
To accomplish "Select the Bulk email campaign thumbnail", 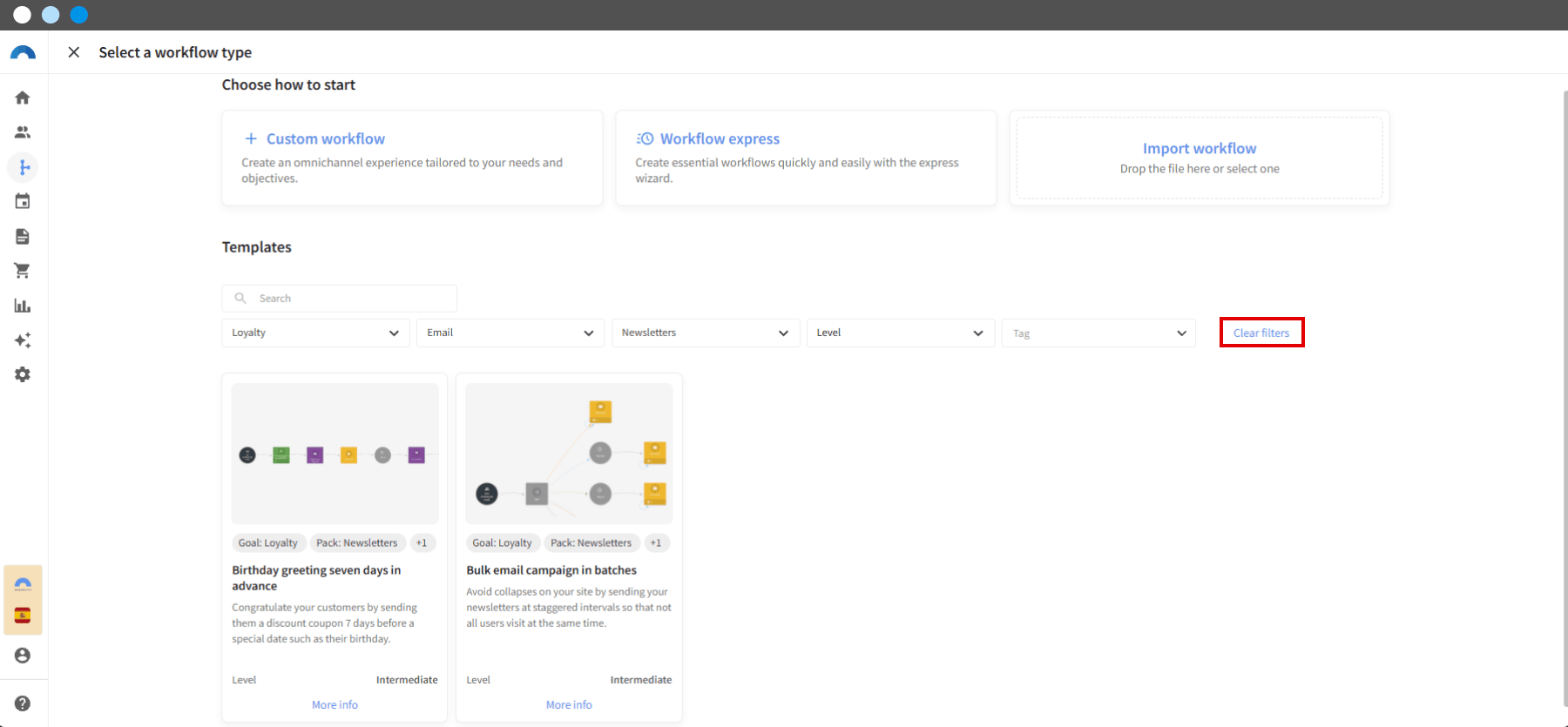I will [x=569, y=454].
